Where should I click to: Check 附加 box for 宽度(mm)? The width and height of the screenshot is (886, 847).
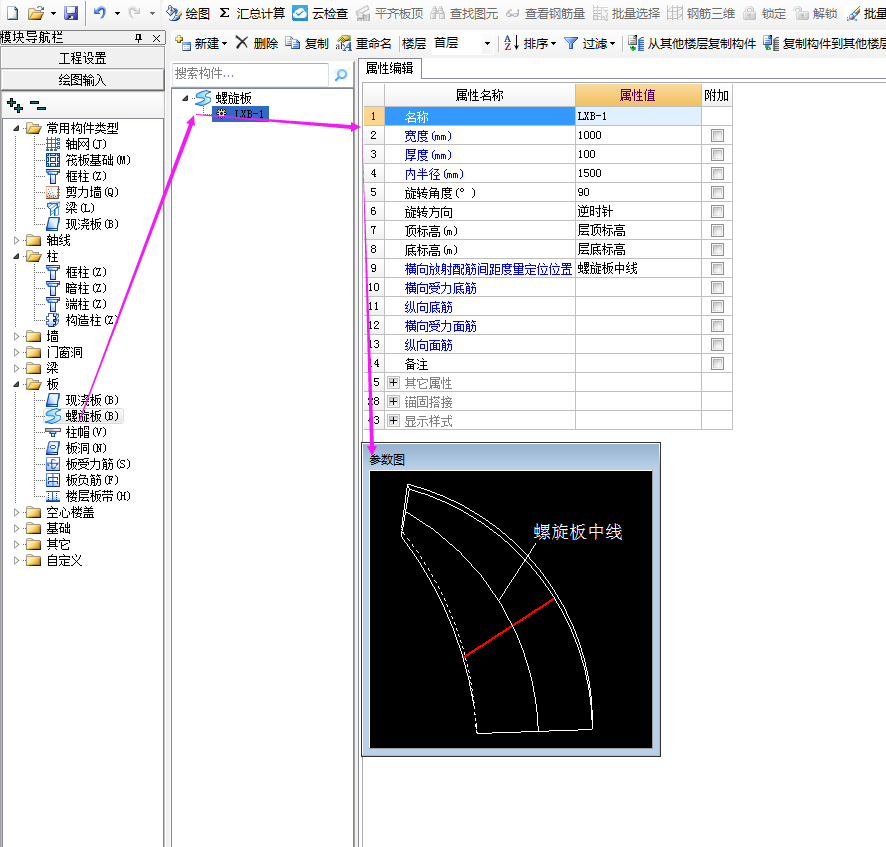(718, 136)
